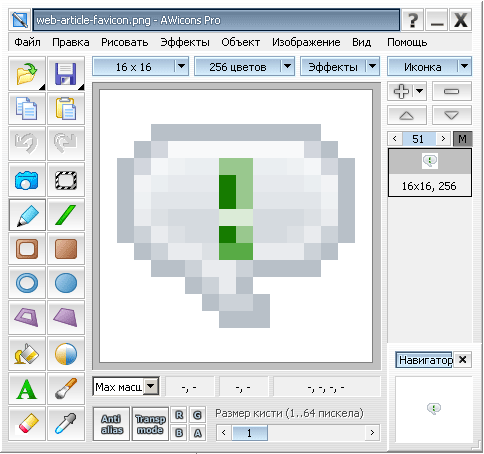
Task: Select the outlined rectangle tool
Action: (27, 249)
